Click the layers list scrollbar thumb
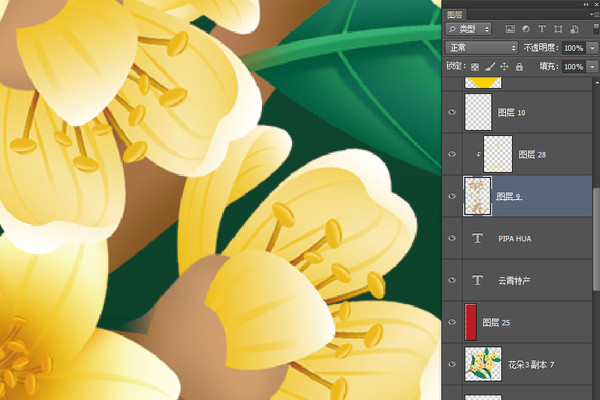Image resolution: width=600 pixels, height=400 pixels. point(596,239)
